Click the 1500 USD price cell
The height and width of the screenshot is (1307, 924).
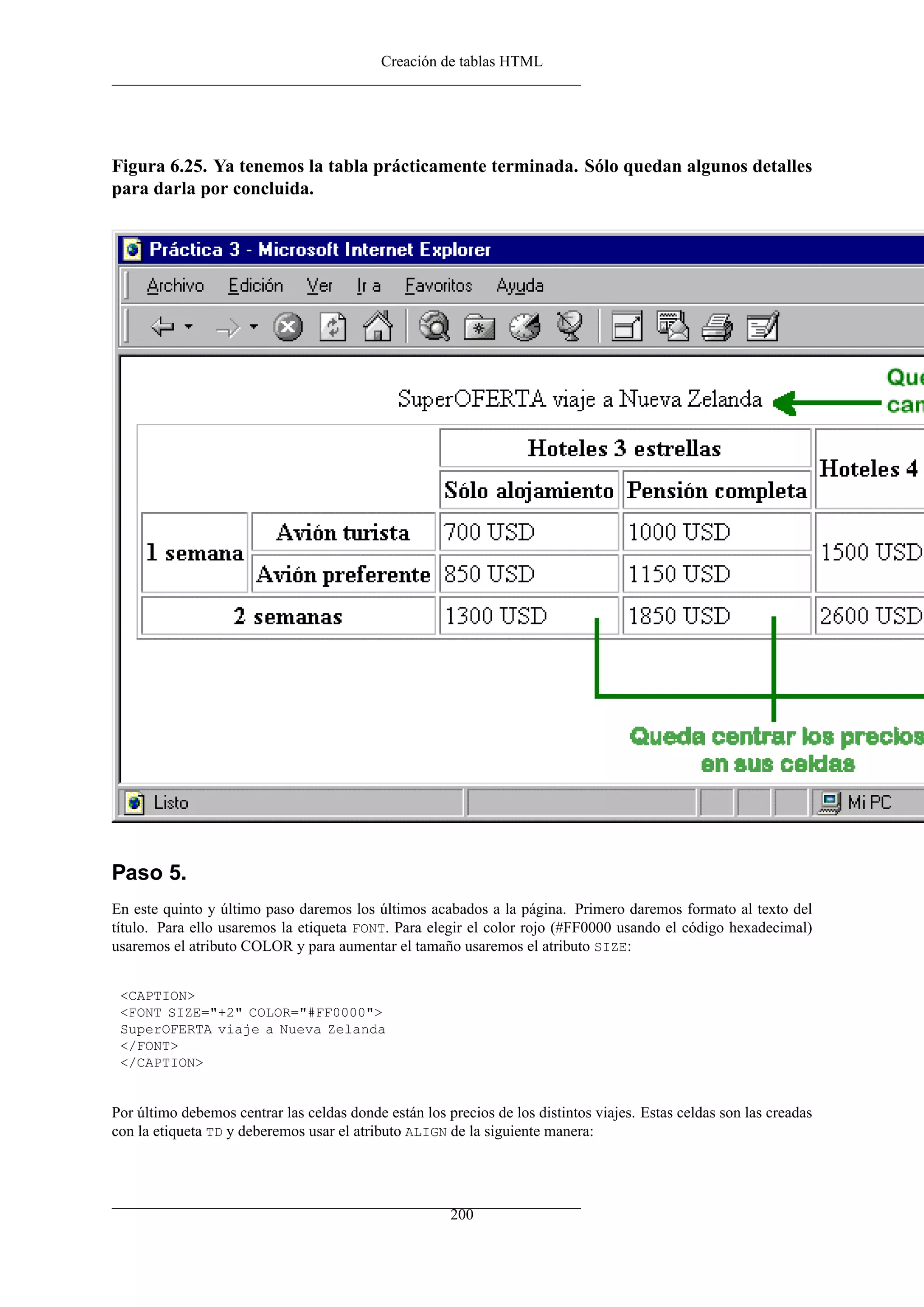tap(869, 552)
